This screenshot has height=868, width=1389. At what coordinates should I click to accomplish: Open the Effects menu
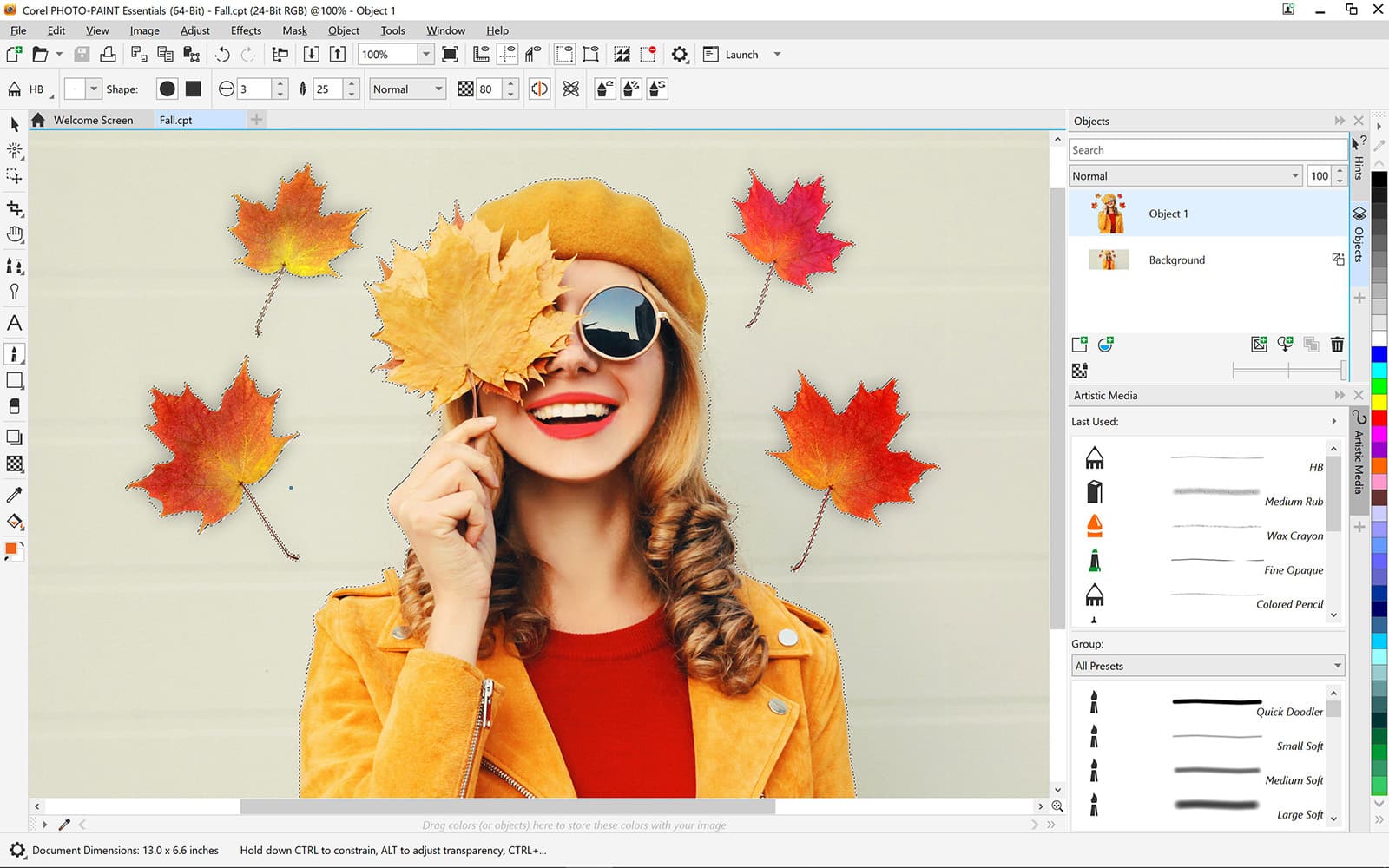pyautogui.click(x=245, y=30)
